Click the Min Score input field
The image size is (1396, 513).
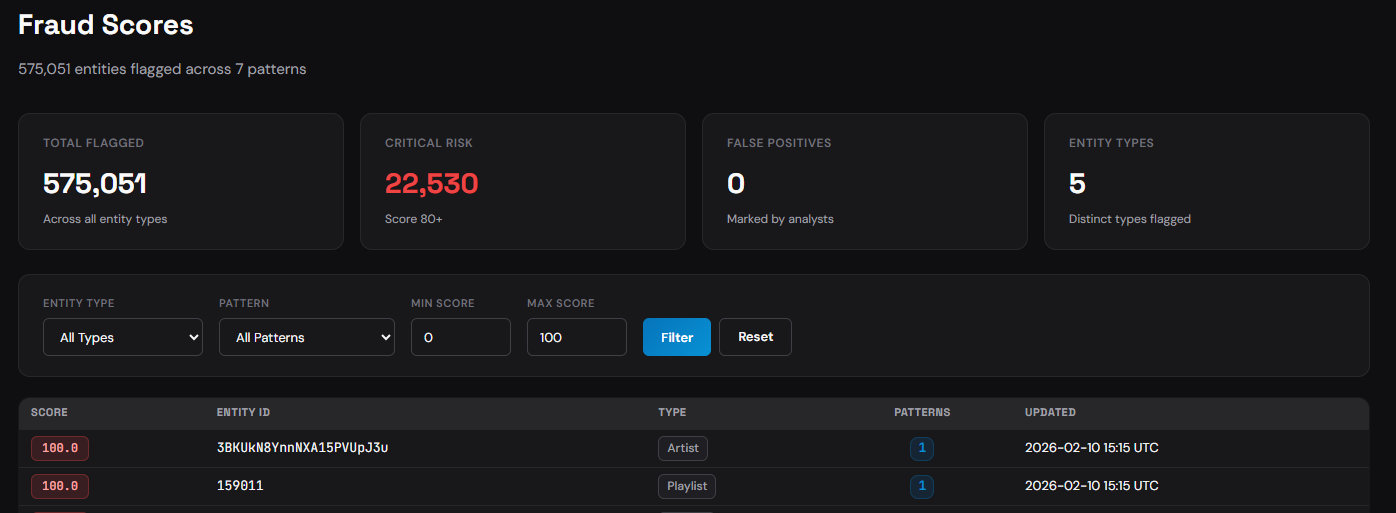click(x=460, y=337)
